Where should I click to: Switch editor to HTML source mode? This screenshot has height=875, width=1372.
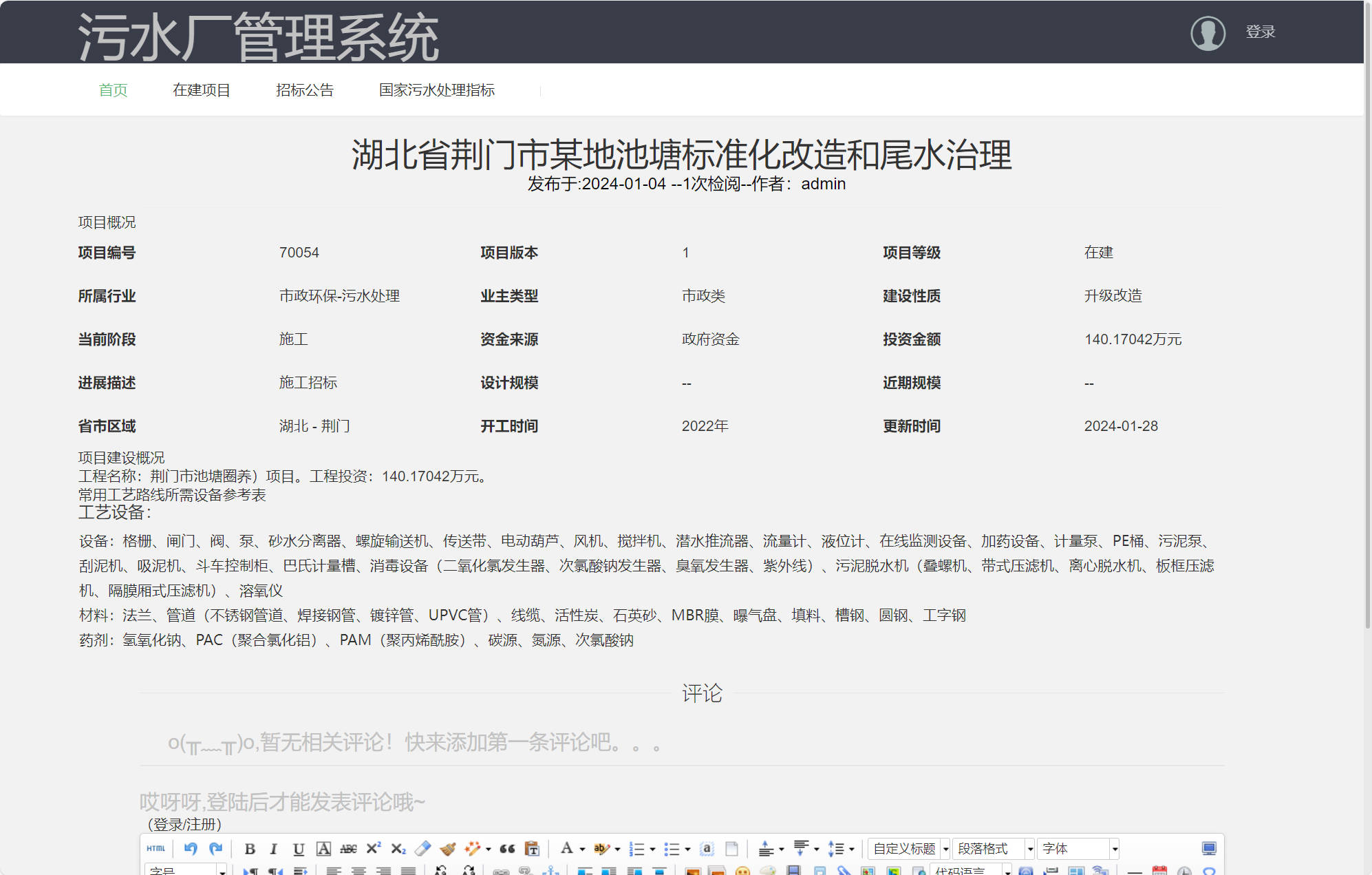click(x=156, y=848)
